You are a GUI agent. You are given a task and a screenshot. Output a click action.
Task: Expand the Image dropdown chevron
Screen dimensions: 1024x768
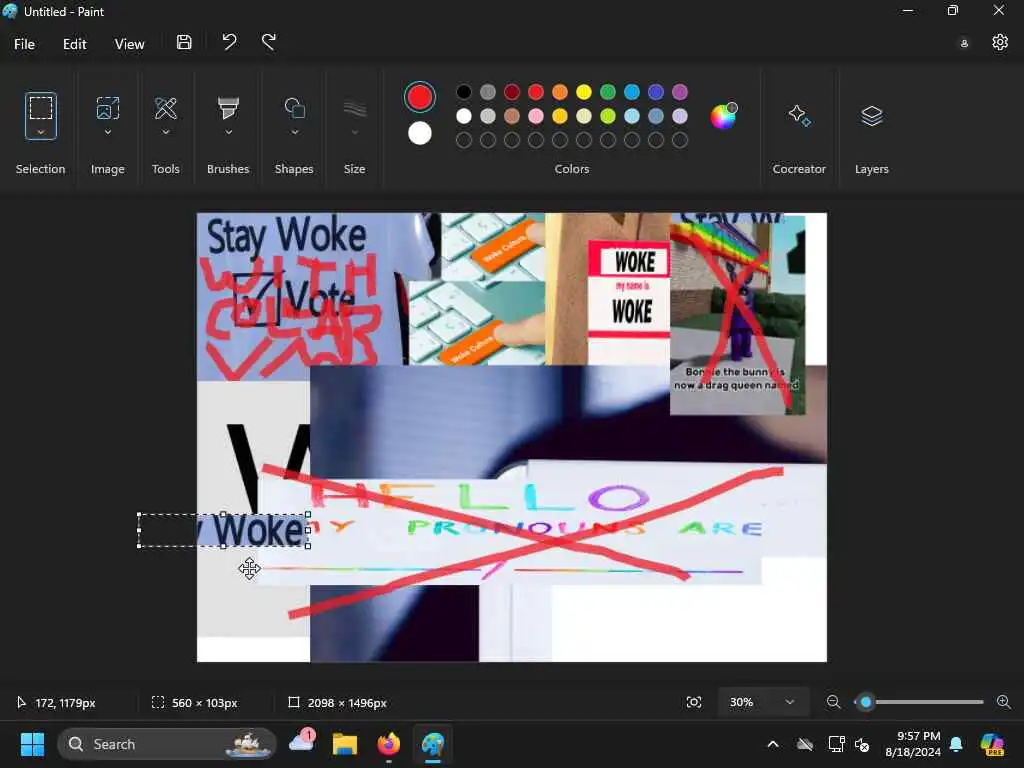(x=108, y=132)
